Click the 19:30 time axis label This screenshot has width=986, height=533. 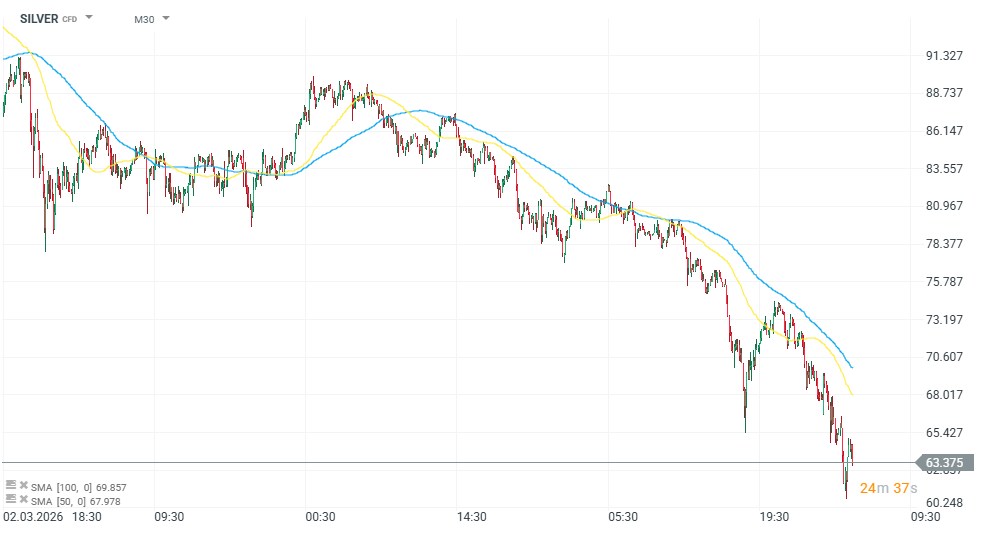tap(774, 516)
